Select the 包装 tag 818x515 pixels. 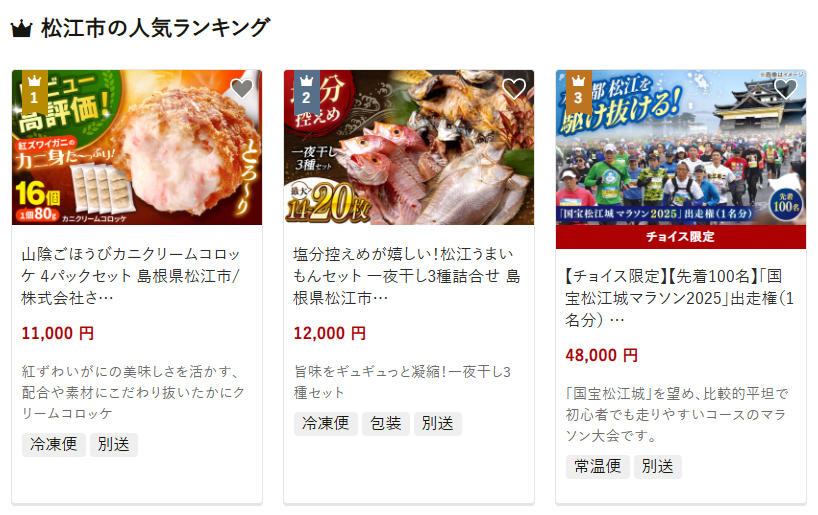[x=386, y=424]
